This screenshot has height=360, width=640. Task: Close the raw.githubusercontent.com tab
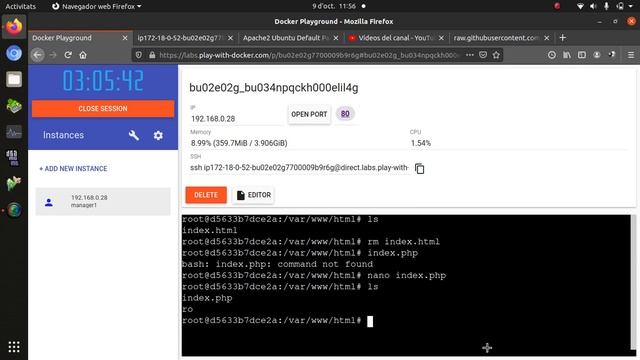point(547,38)
